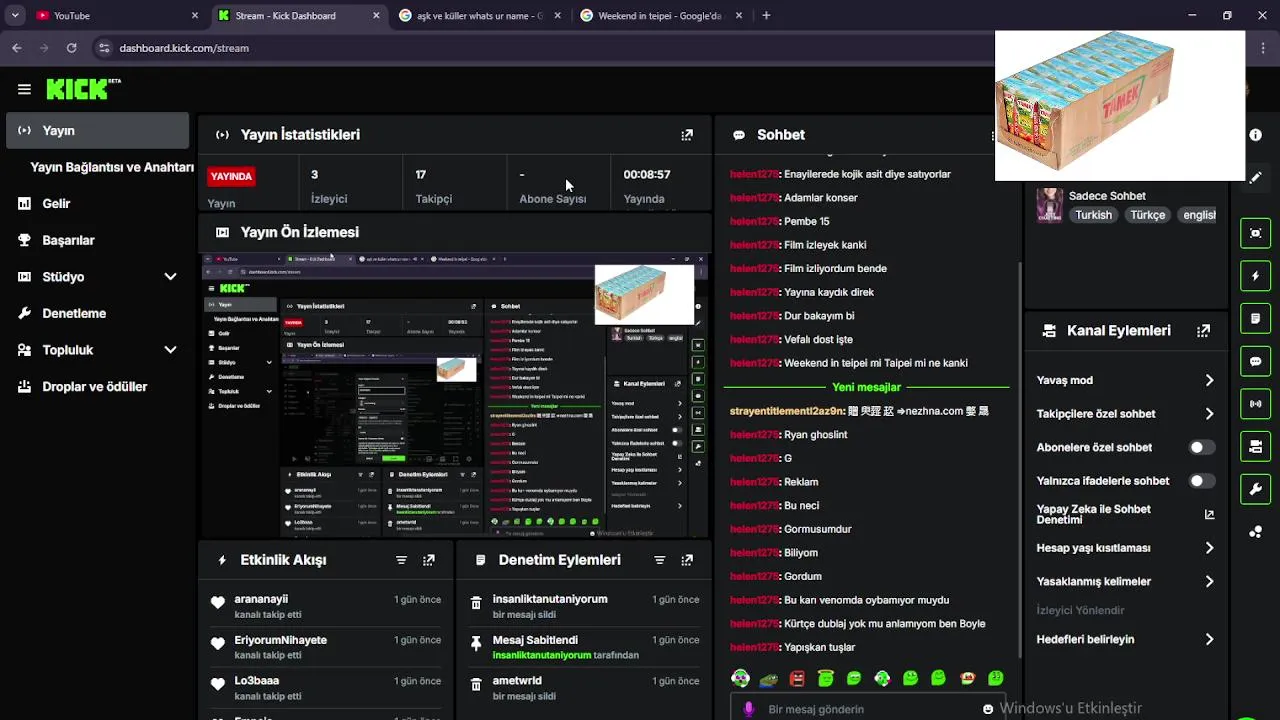
Task: Pop out the Denetim Eylemleri panel
Action: tap(687, 561)
